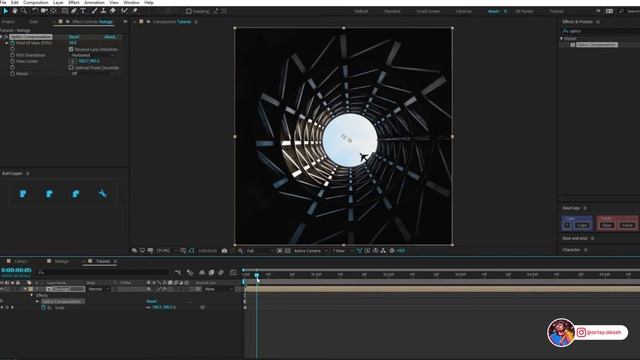Open viewer Full resolution dropdown
The height and width of the screenshot is (360, 640).
tap(260, 251)
